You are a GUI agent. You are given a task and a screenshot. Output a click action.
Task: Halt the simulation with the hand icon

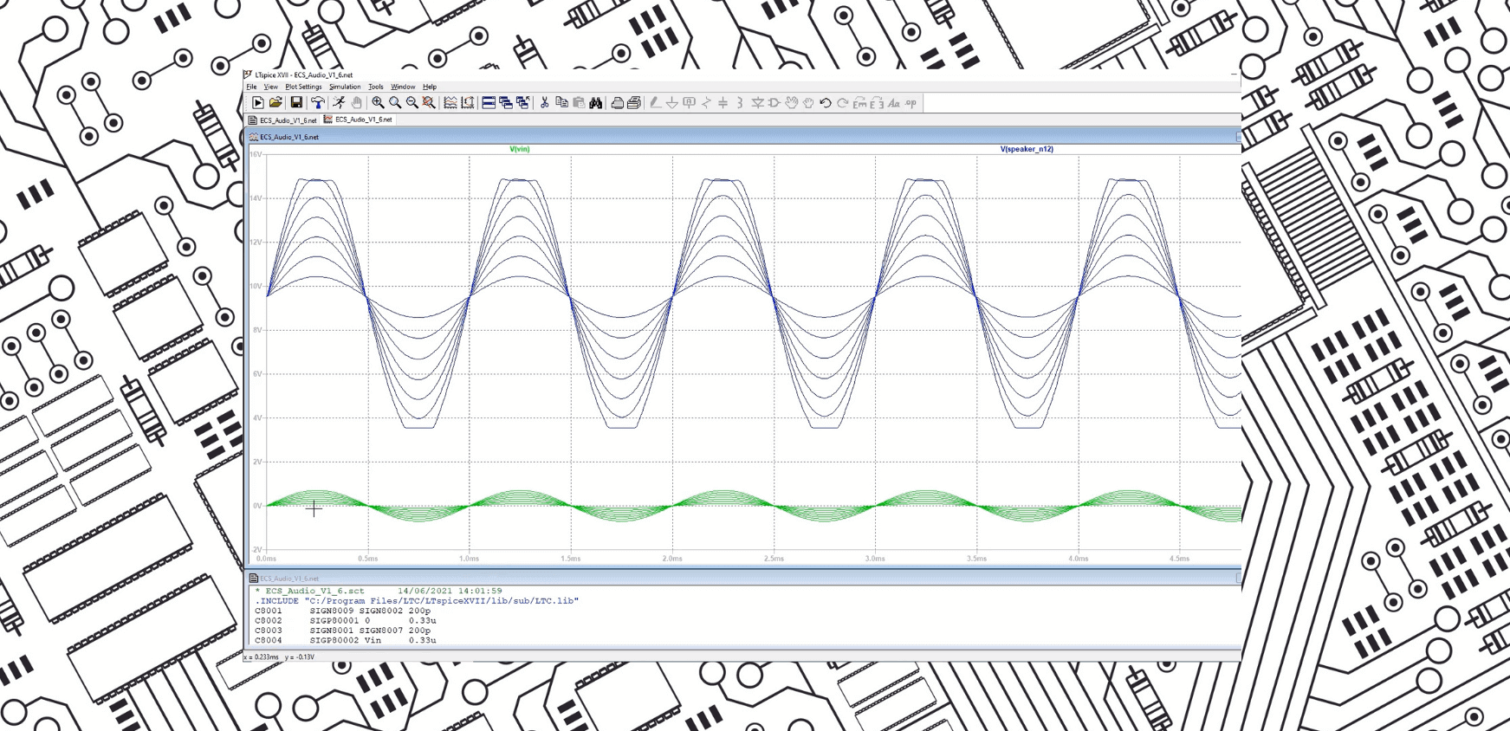(x=356, y=102)
